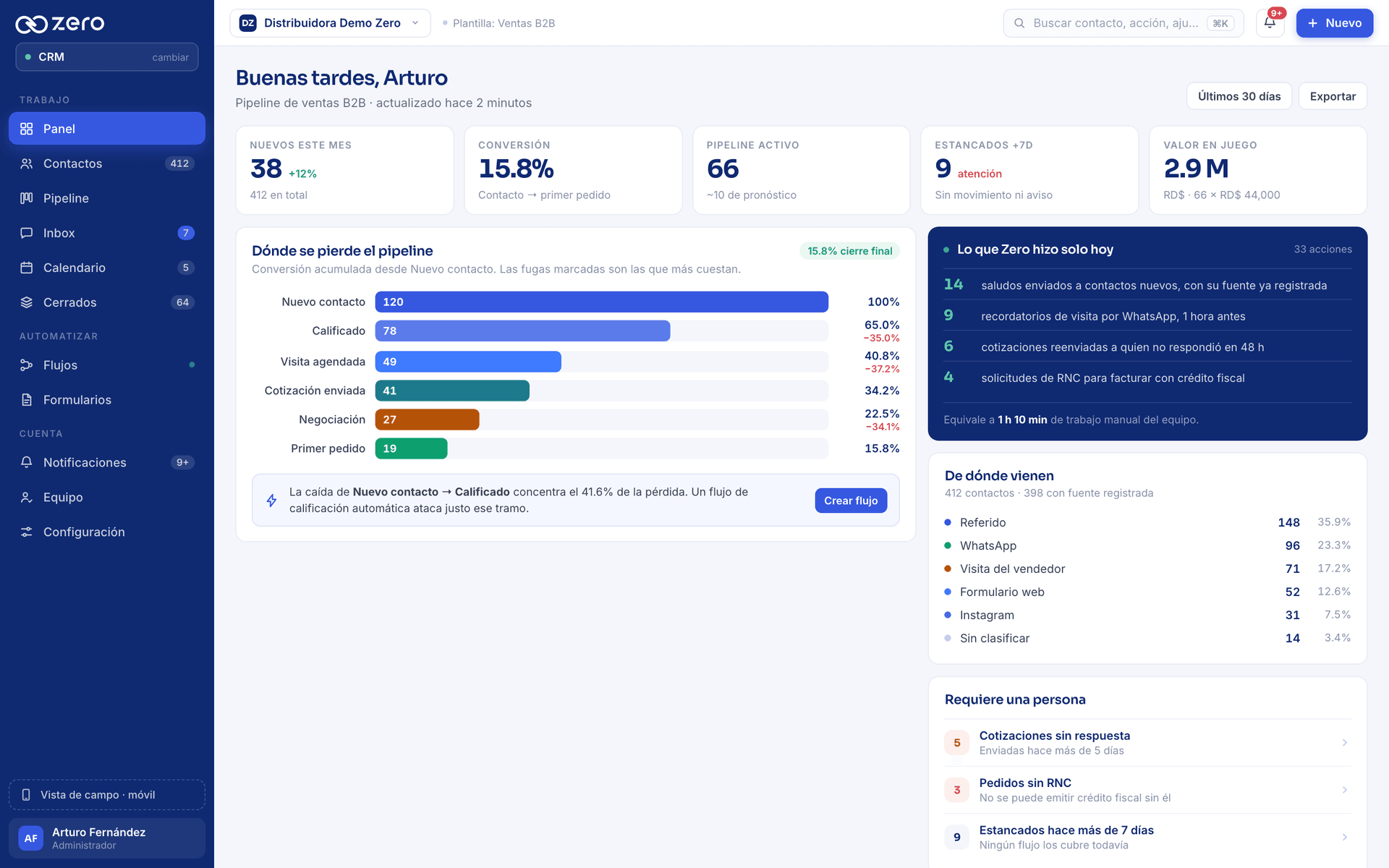Viewport: 1389px width, 868px height.
Task: Click the Contactos people icon
Action: click(27, 163)
